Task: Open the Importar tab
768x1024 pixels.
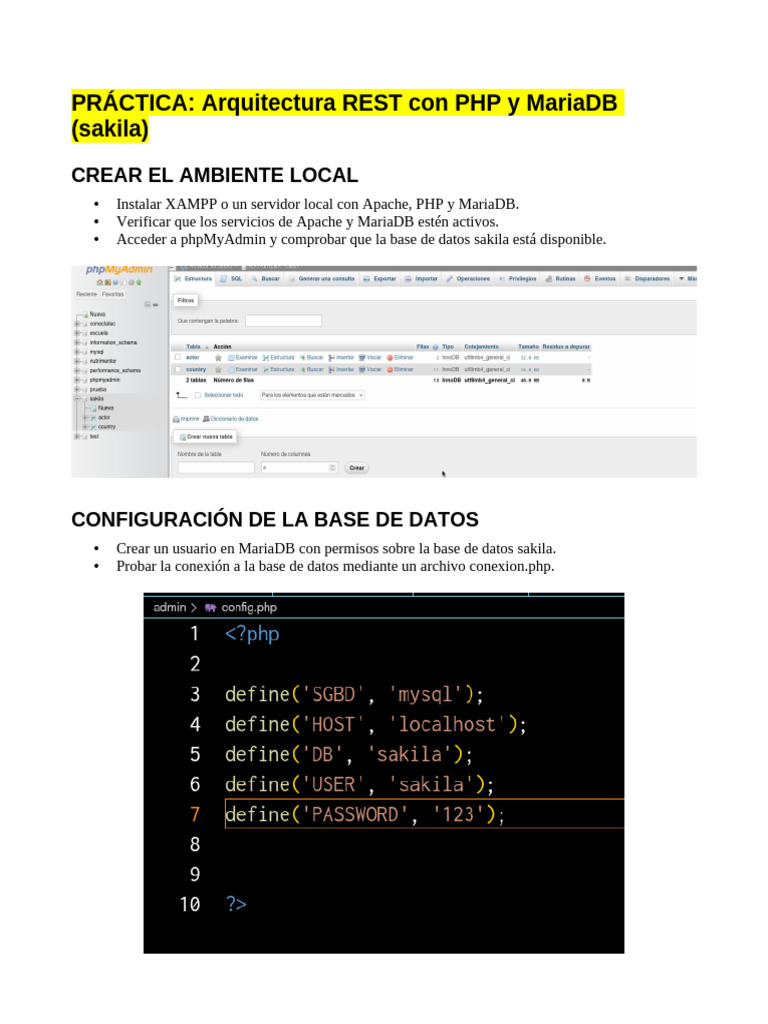Action: tap(421, 279)
